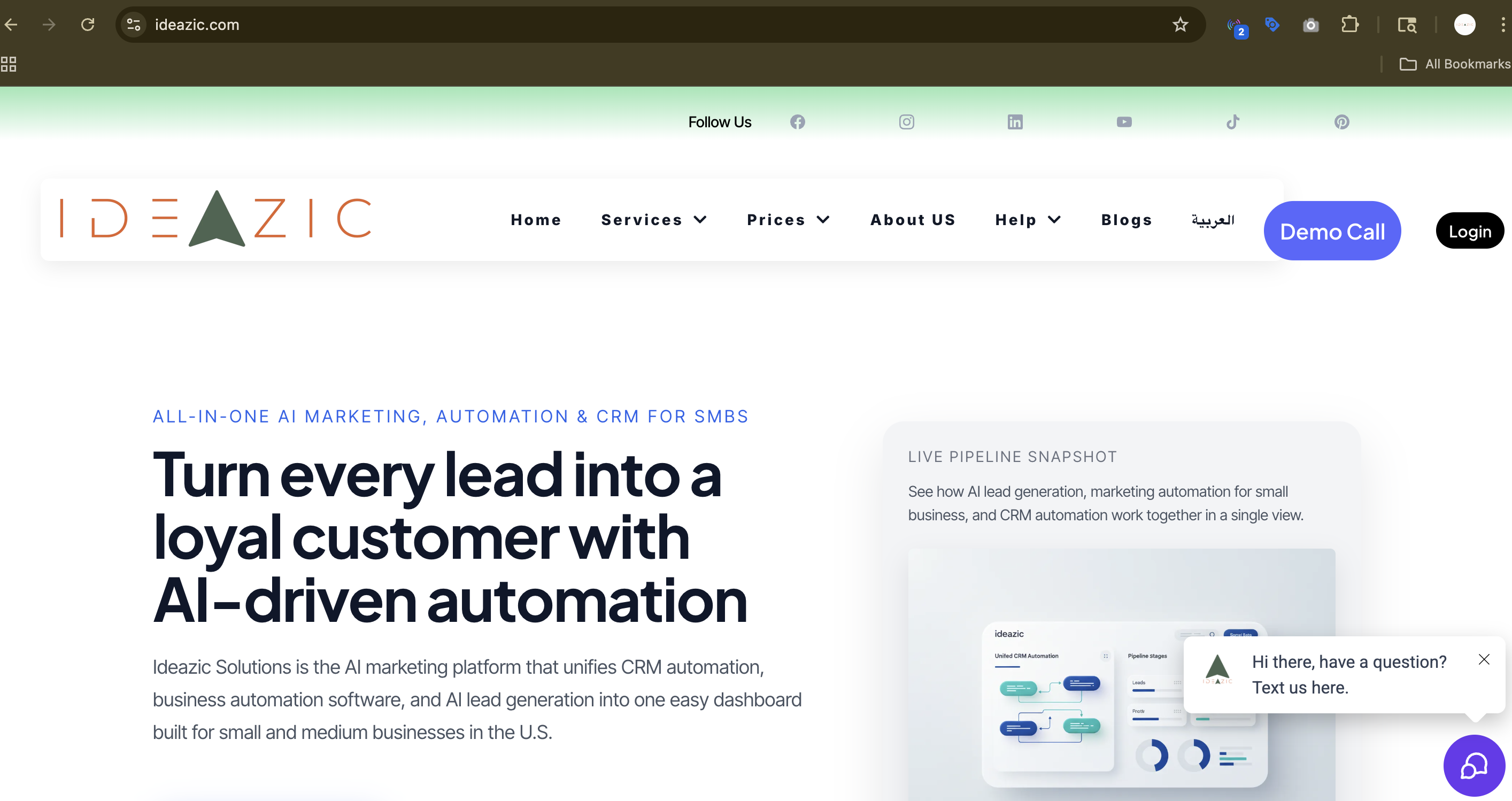Open the browser extensions puzzle icon
The height and width of the screenshot is (801, 1512).
[1349, 25]
